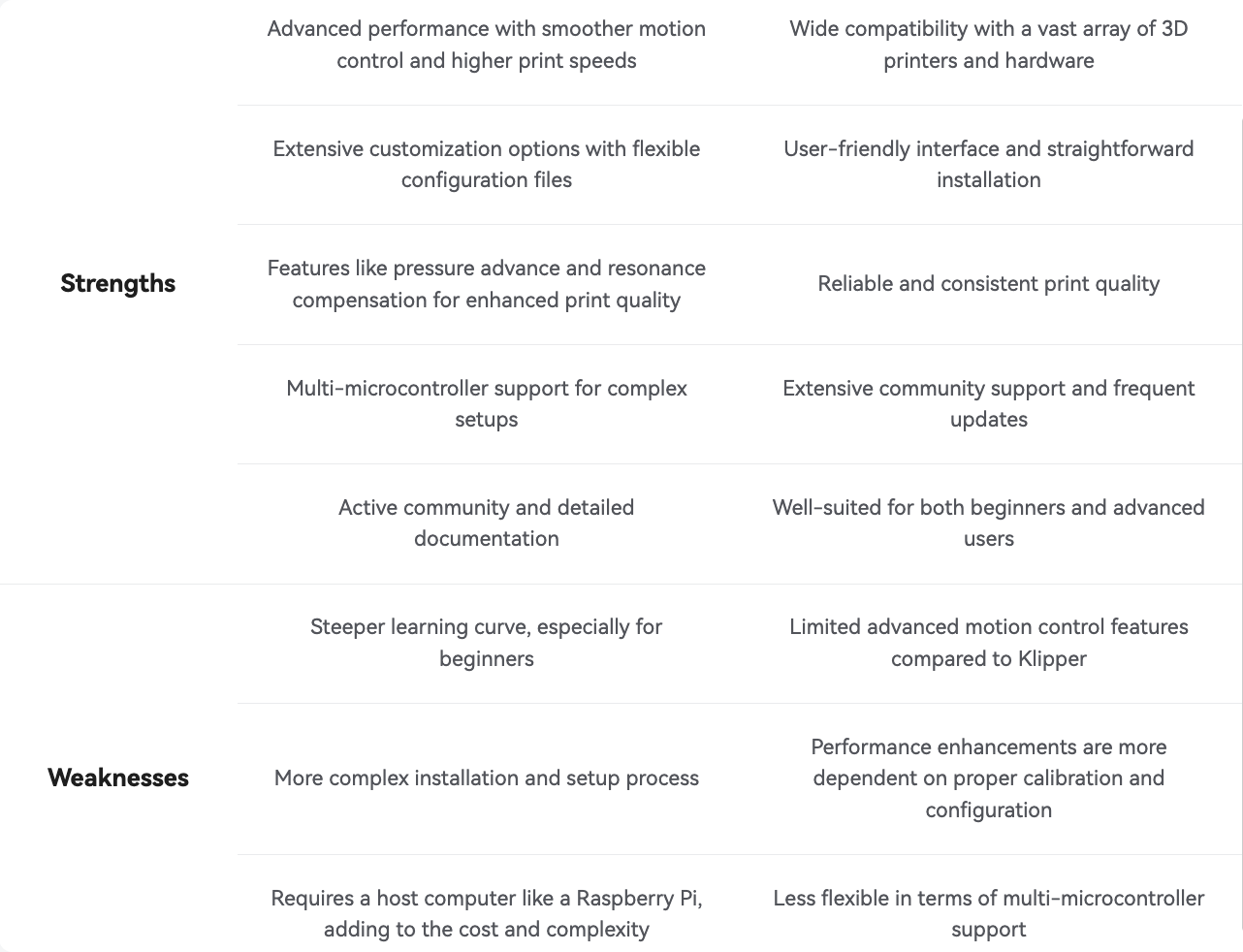Select the pressure advance and resonance compensation cell
Image resolution: width=1243 pixels, height=952 pixels.
click(487, 284)
